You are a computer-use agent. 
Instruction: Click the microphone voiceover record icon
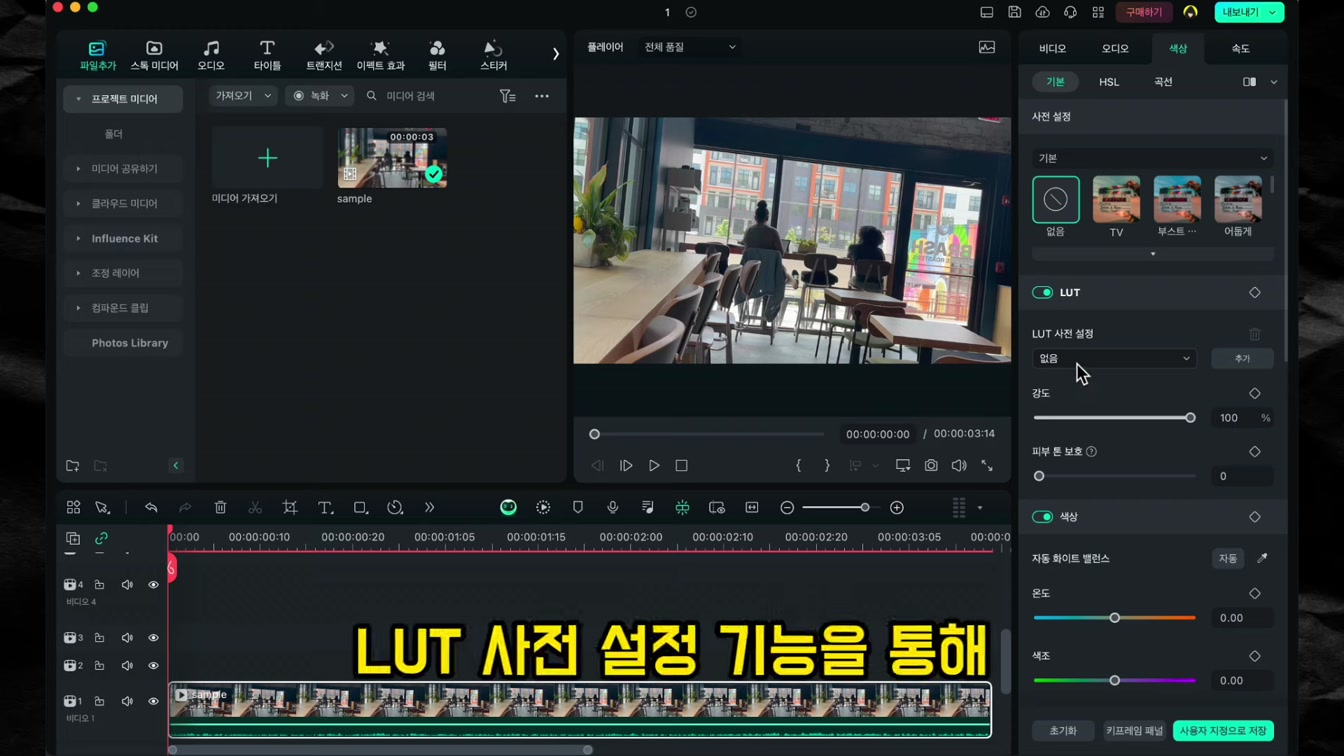pos(613,508)
